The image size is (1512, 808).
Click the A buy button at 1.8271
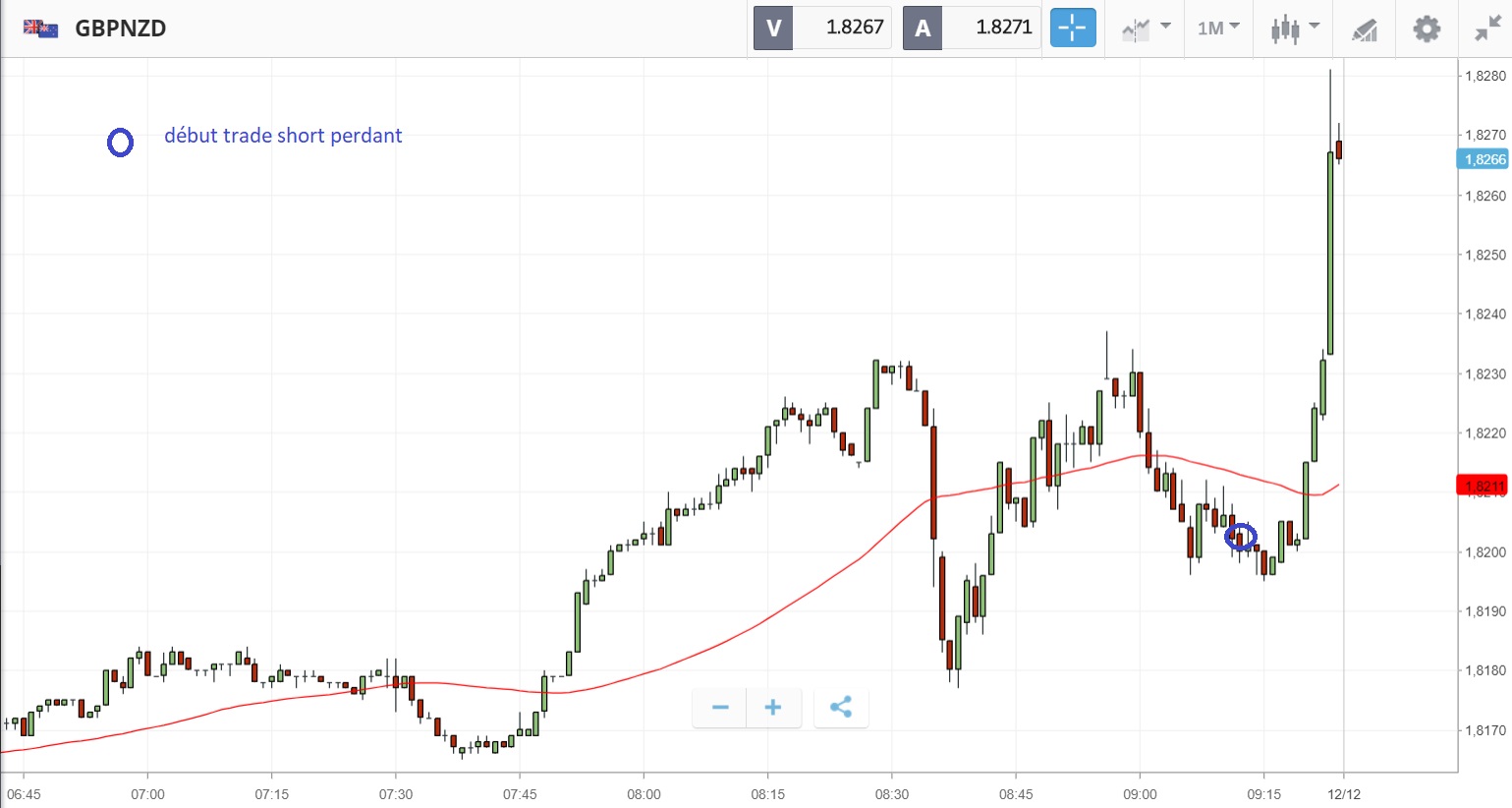(x=972, y=28)
